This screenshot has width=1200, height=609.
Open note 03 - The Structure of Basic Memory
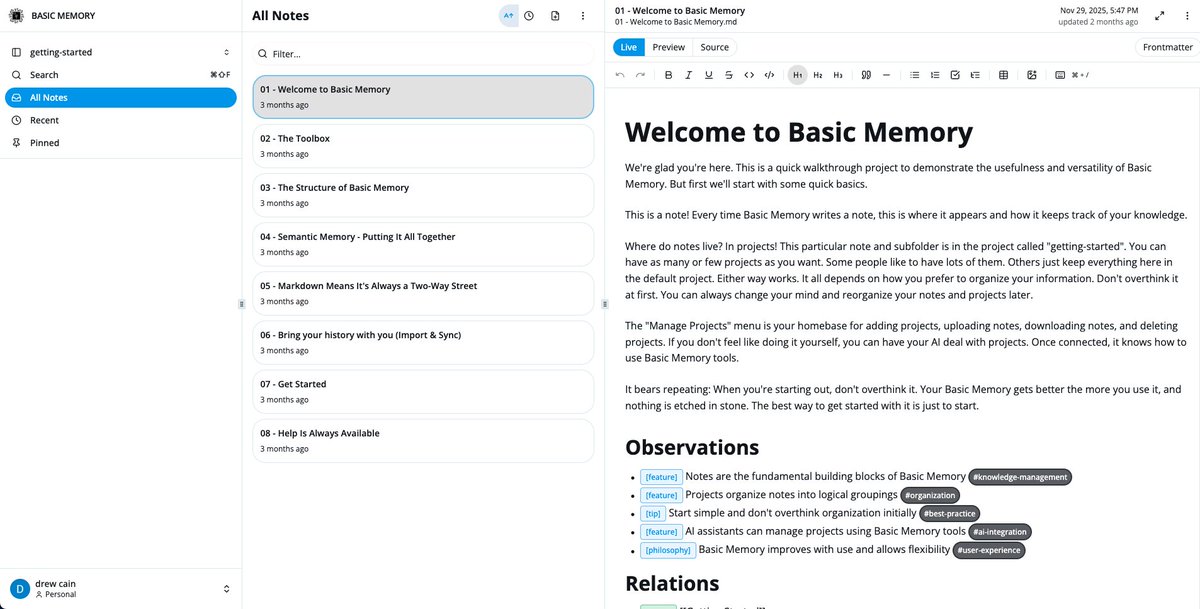coord(423,195)
